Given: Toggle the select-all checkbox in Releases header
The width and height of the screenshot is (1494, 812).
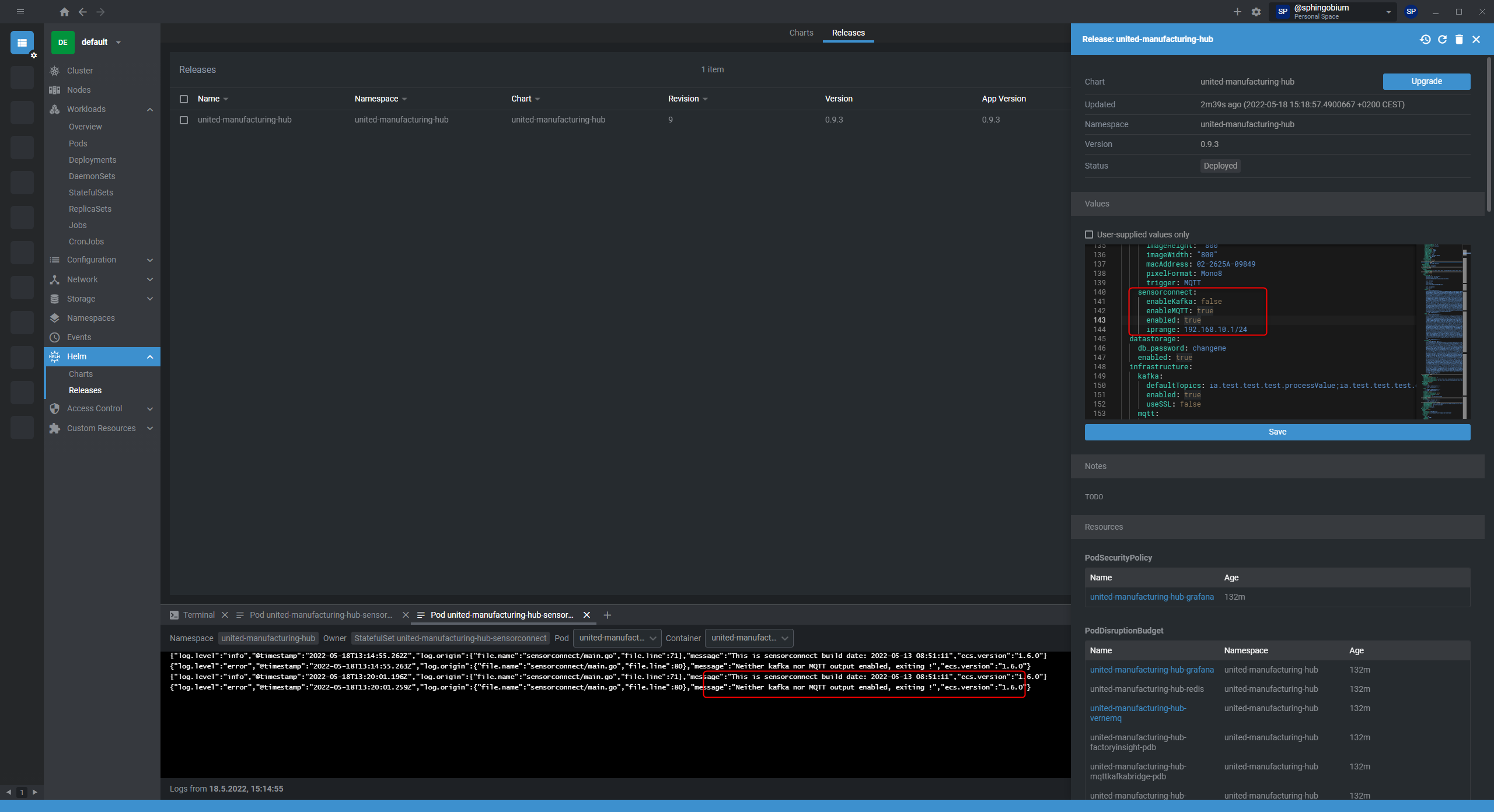Looking at the screenshot, I should [x=184, y=99].
